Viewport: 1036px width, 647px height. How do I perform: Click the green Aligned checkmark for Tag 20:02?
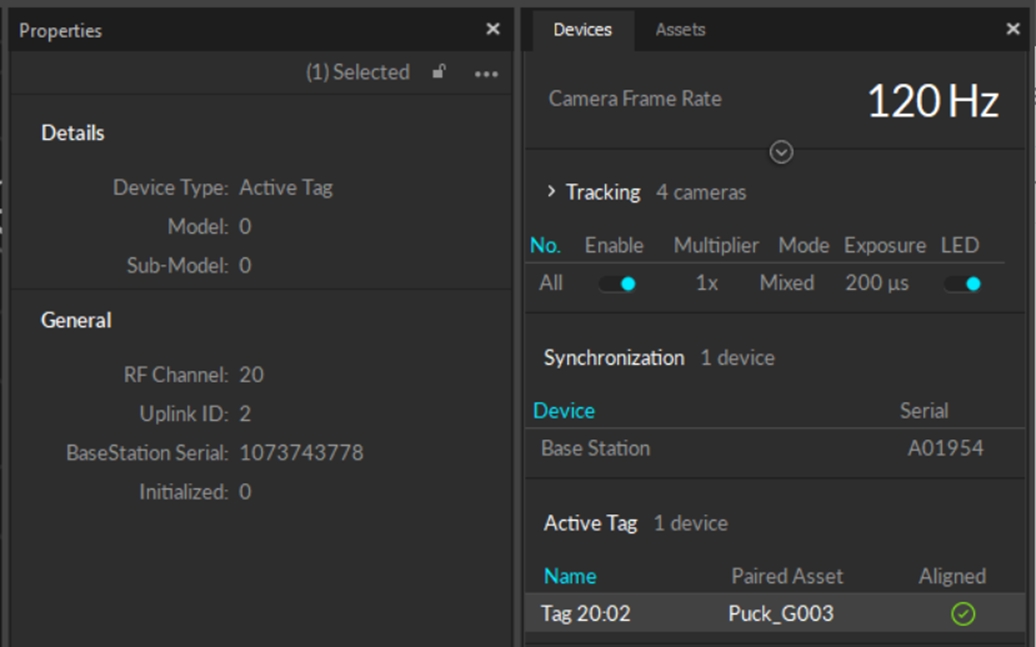point(962,613)
